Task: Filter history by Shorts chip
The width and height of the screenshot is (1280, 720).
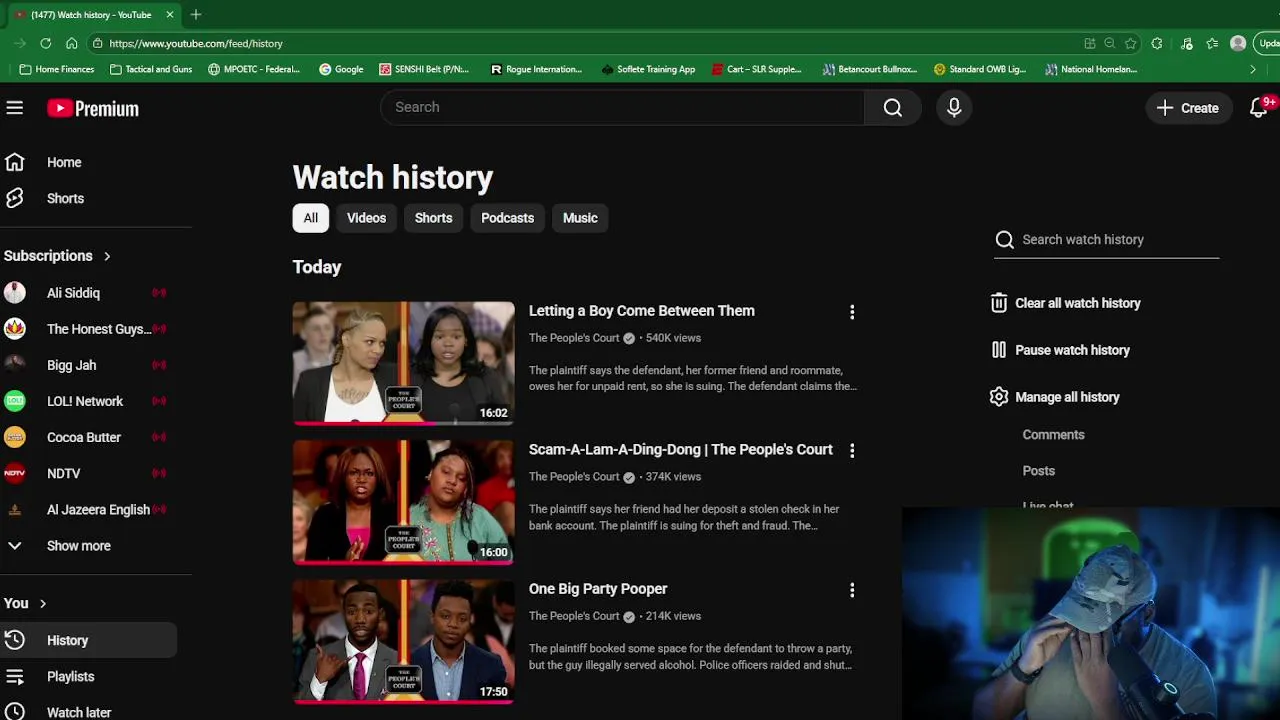Action: point(433,218)
